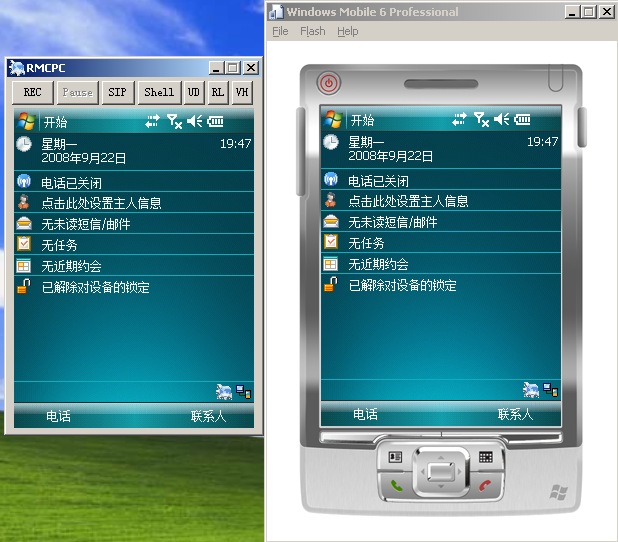Viewport: 618px width, 542px height.
Task: Click the calendar grid hardware button on the device
Action: (486, 457)
